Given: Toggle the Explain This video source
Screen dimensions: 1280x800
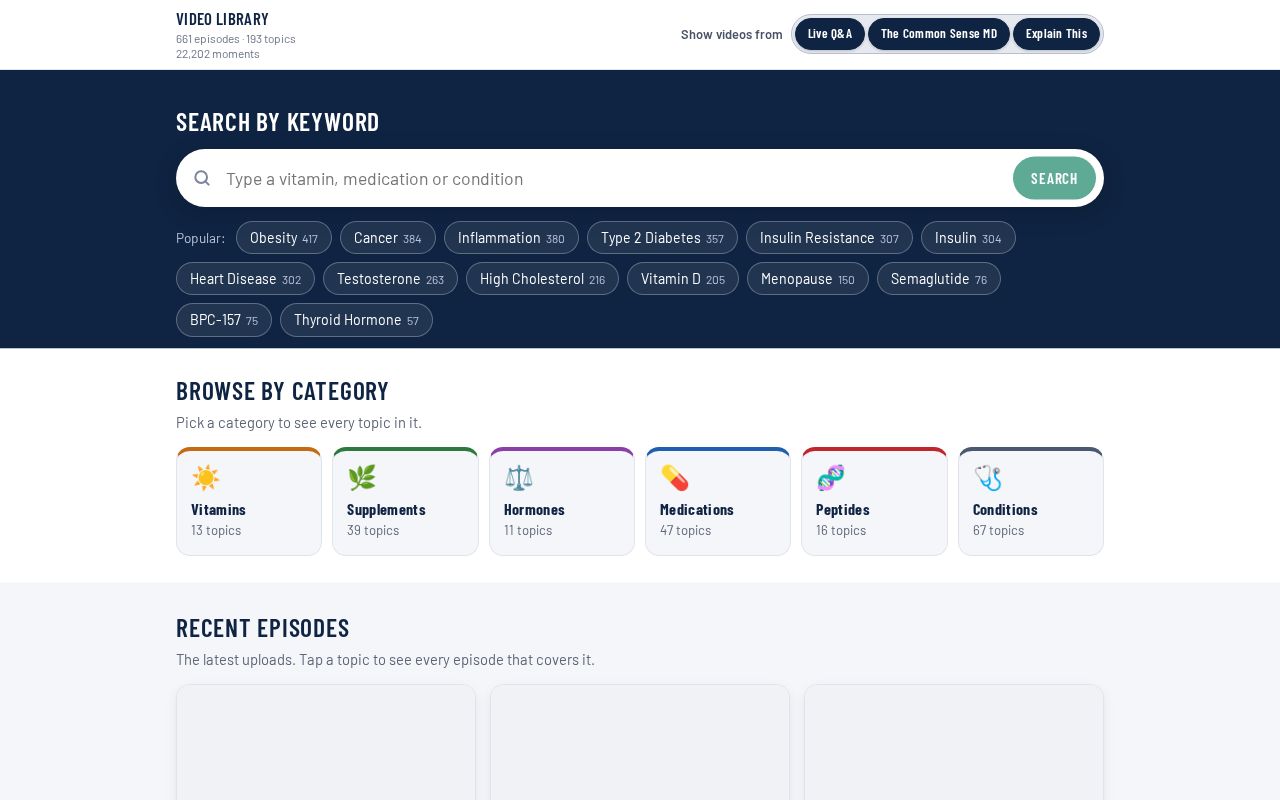Looking at the screenshot, I should point(1056,34).
